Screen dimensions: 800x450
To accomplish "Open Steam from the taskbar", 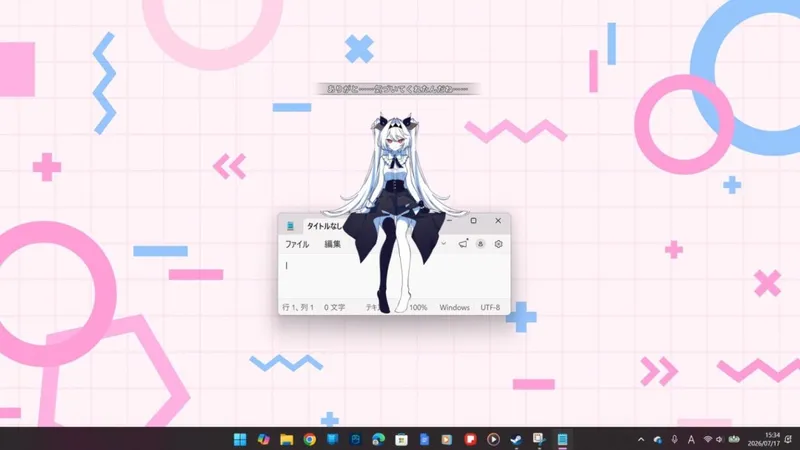I will tap(516, 439).
